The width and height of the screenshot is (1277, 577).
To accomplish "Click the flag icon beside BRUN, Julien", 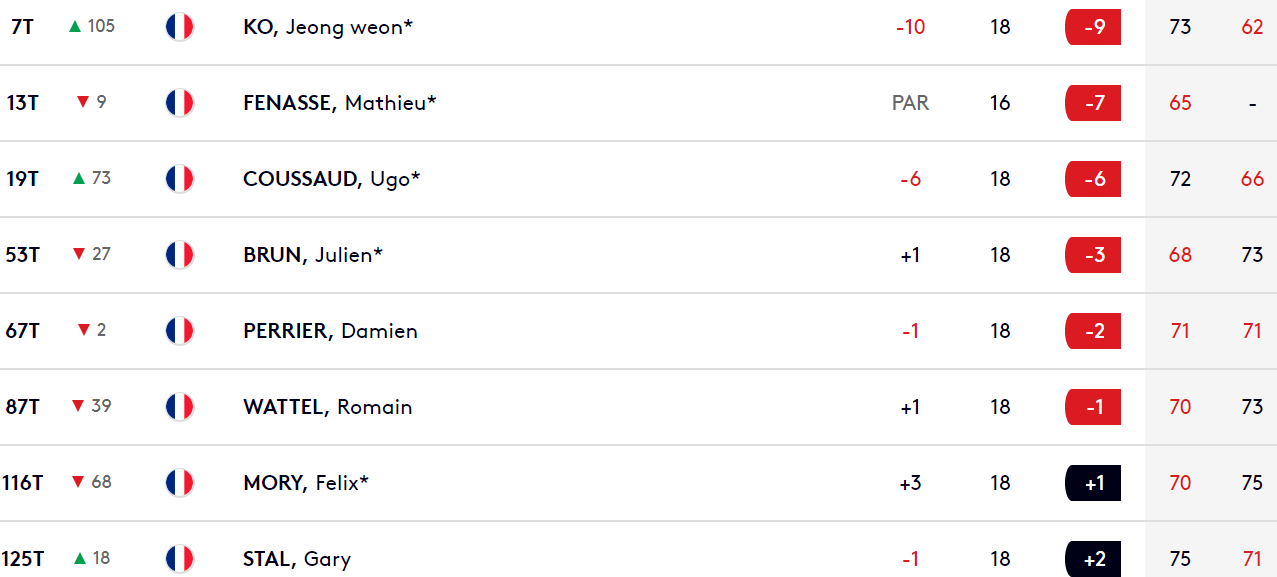I will click(x=179, y=255).
